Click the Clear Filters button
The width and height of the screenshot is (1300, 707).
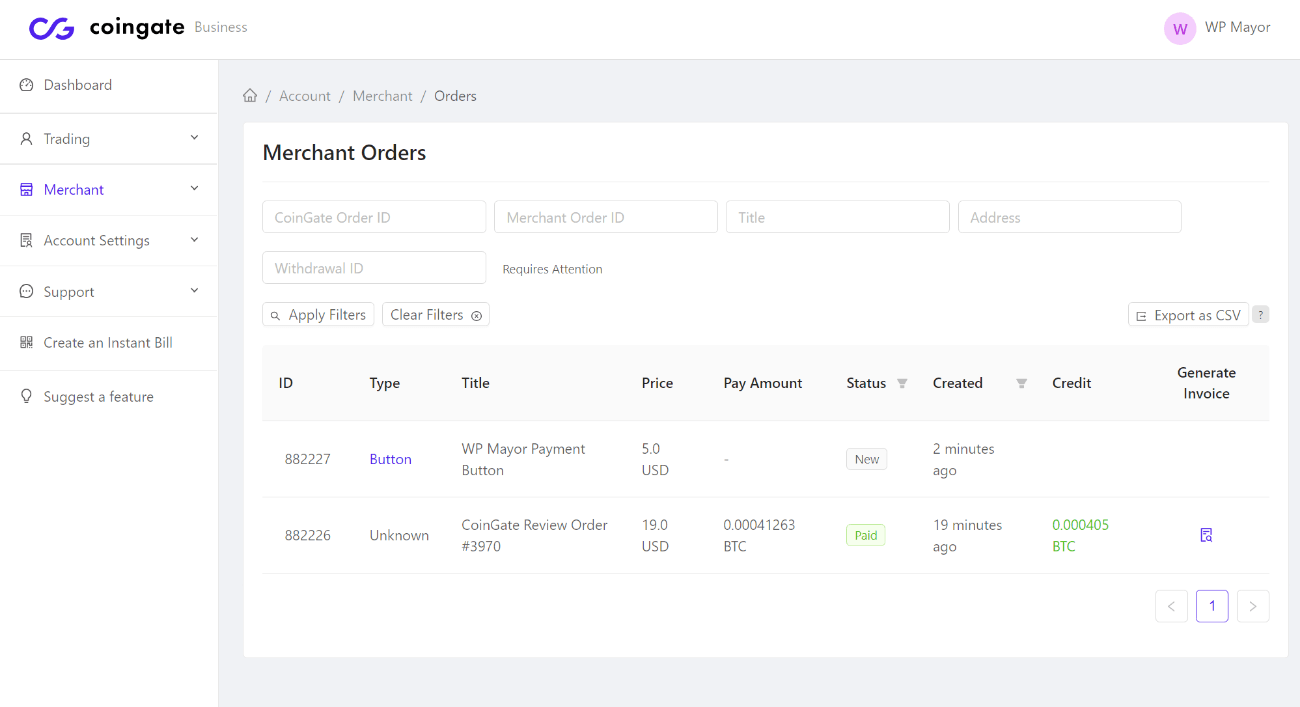(436, 314)
